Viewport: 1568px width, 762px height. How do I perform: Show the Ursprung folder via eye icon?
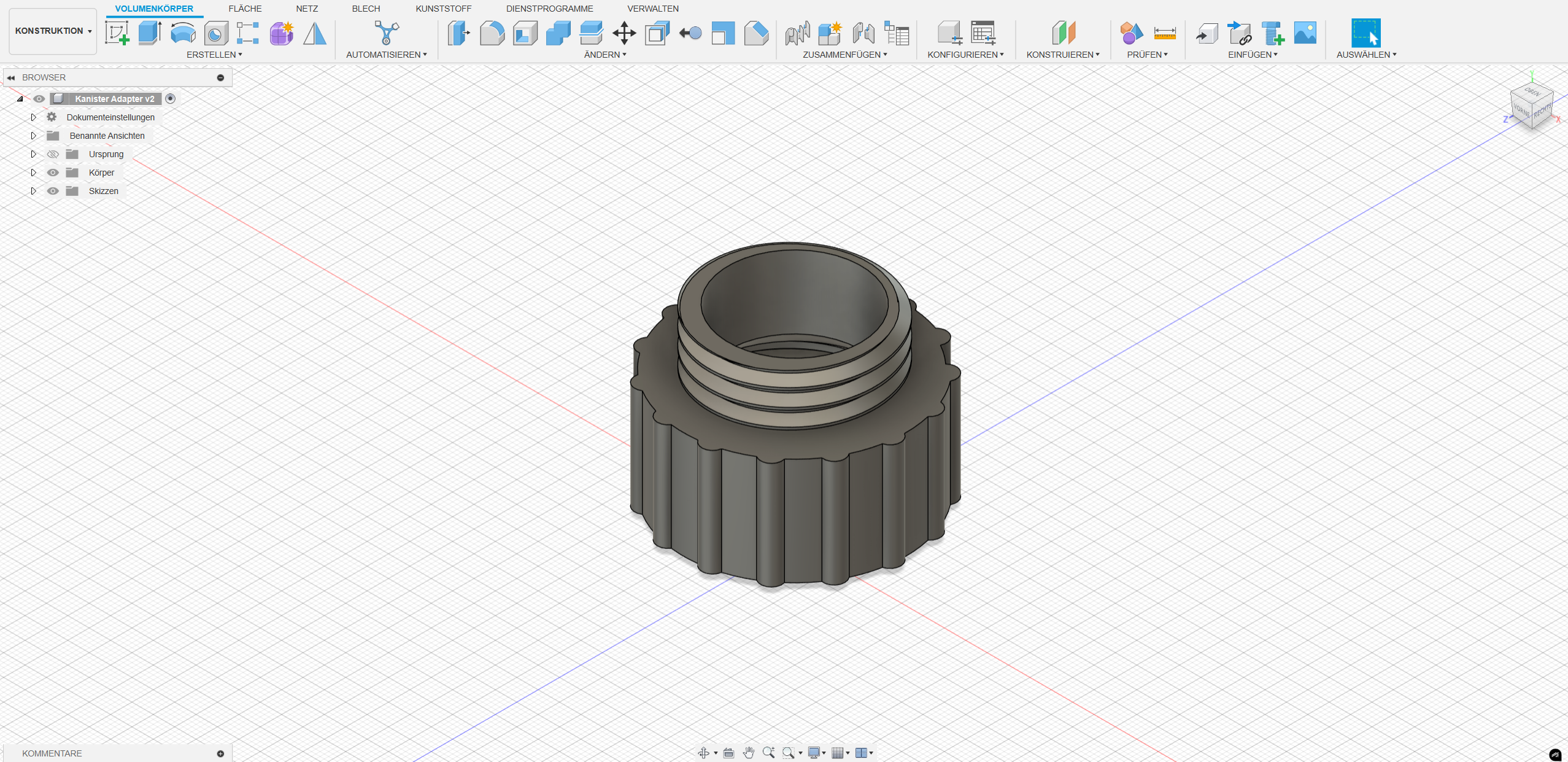53,154
